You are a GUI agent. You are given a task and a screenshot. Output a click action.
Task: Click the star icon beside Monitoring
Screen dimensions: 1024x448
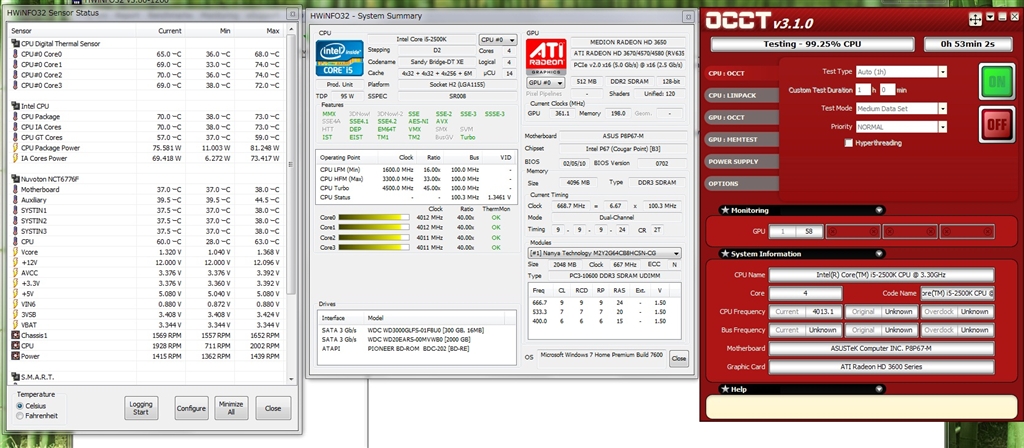click(726, 210)
